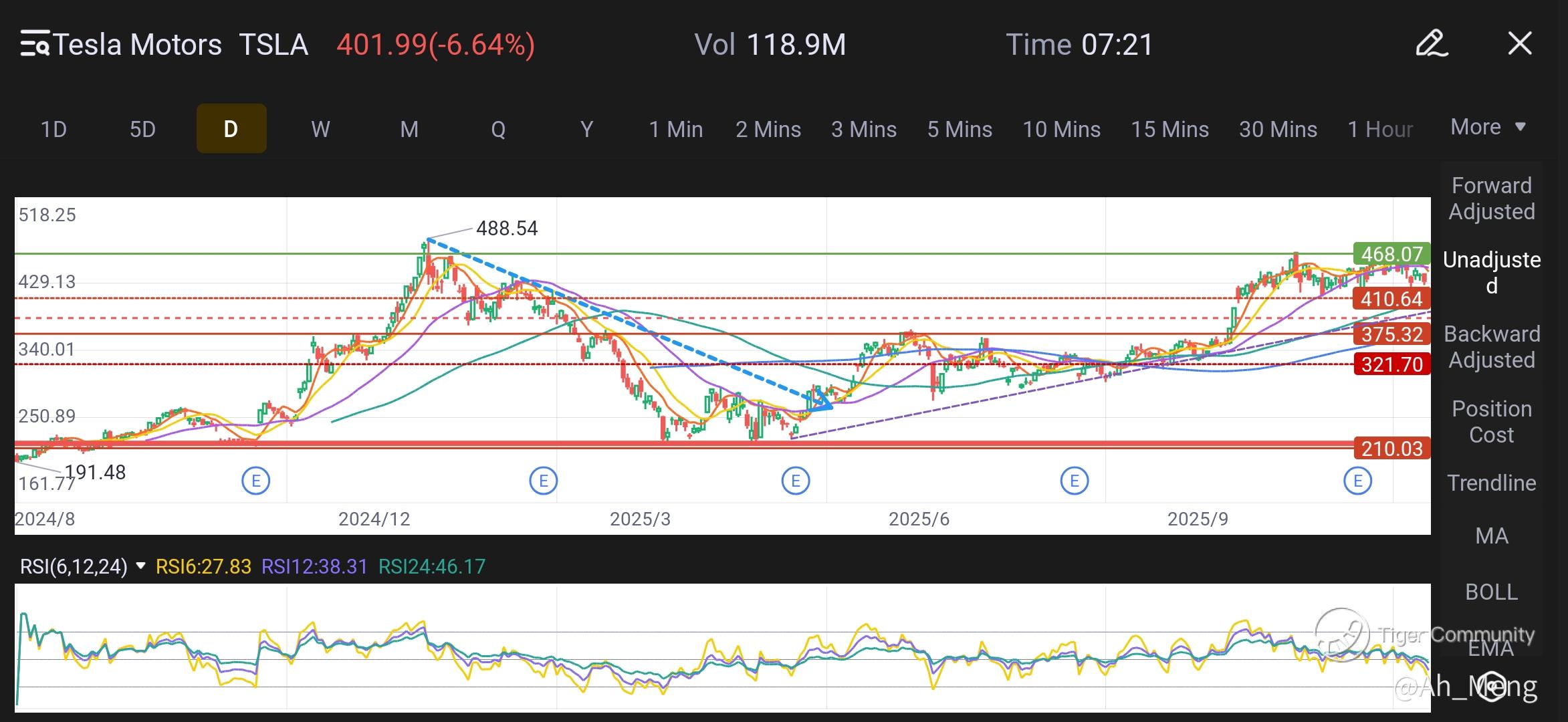Expand the More timeframes dropdown
This screenshot has width=1568, height=722.
click(1488, 127)
